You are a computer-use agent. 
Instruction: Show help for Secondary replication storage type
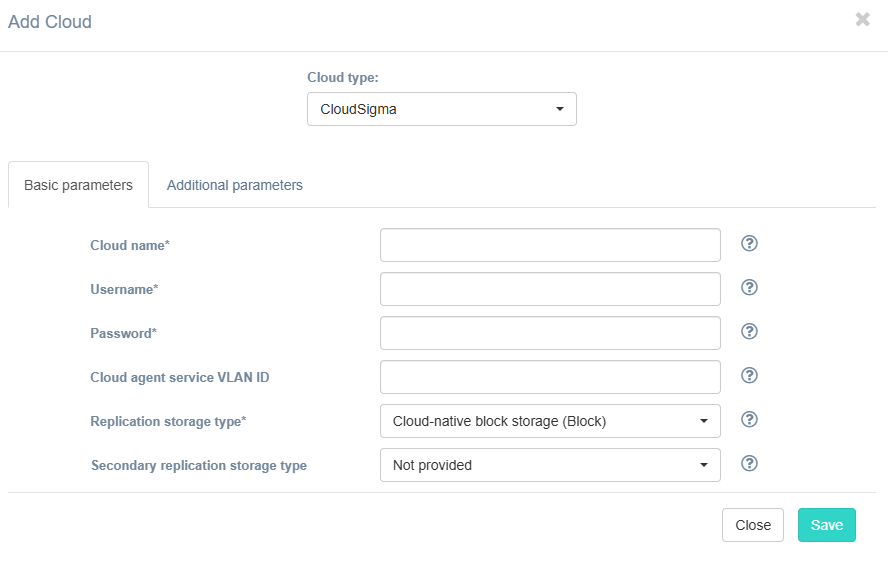[749, 464]
